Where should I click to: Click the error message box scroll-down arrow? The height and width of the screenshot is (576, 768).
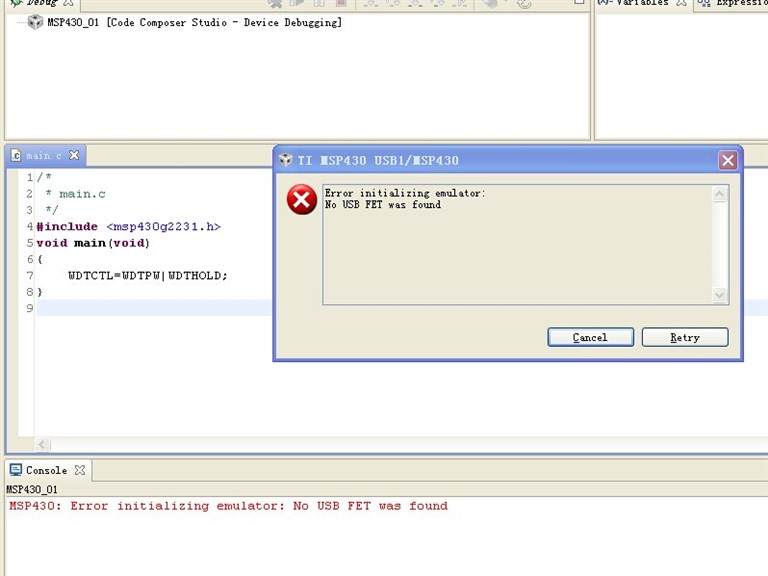pos(719,295)
